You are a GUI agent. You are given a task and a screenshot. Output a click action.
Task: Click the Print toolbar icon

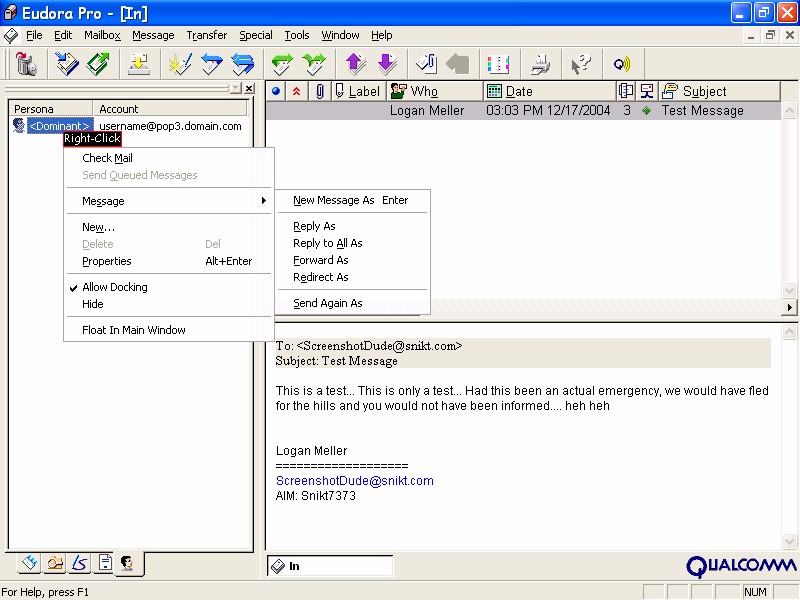click(x=540, y=64)
